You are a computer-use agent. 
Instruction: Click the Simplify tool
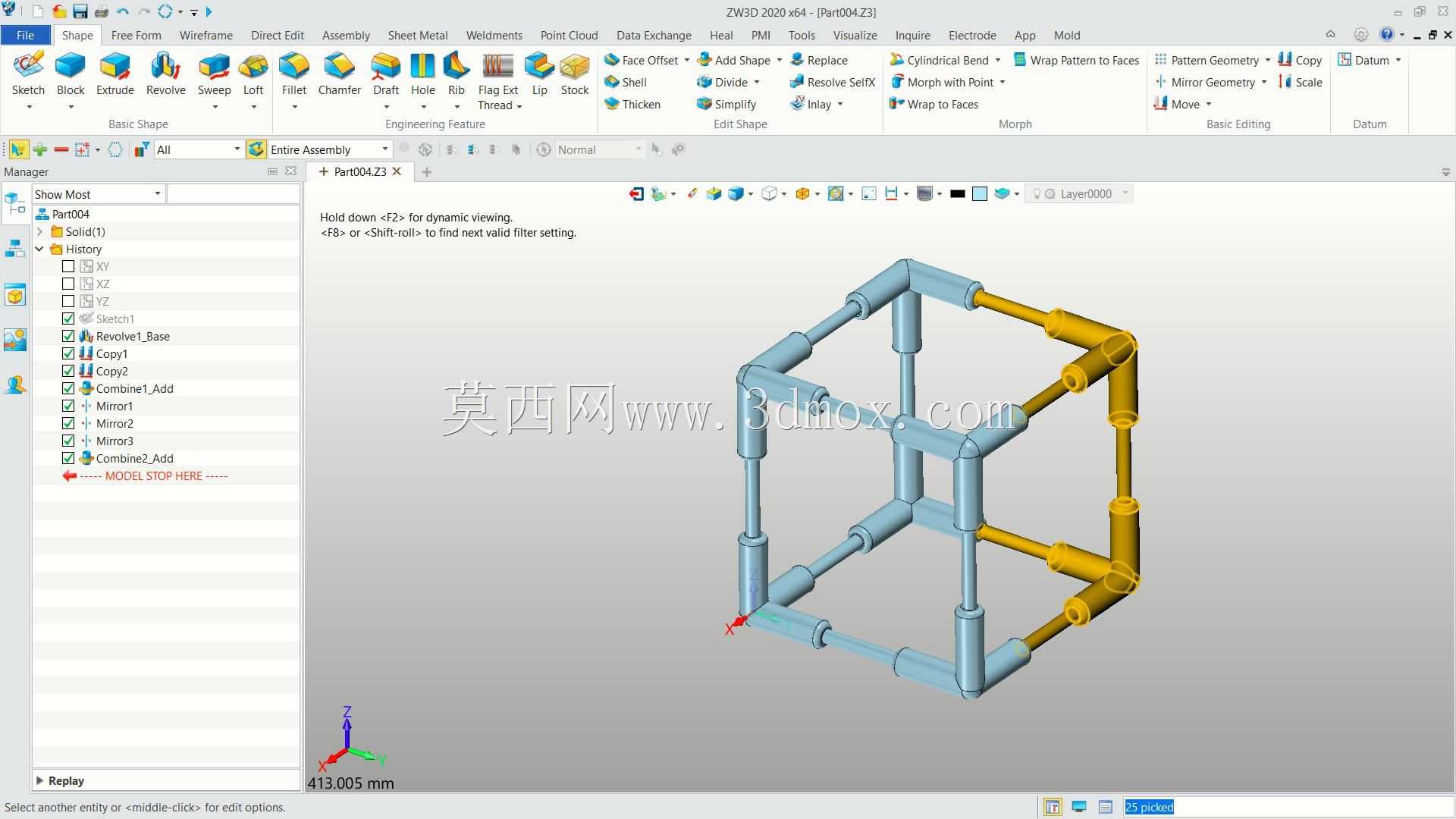point(726,104)
